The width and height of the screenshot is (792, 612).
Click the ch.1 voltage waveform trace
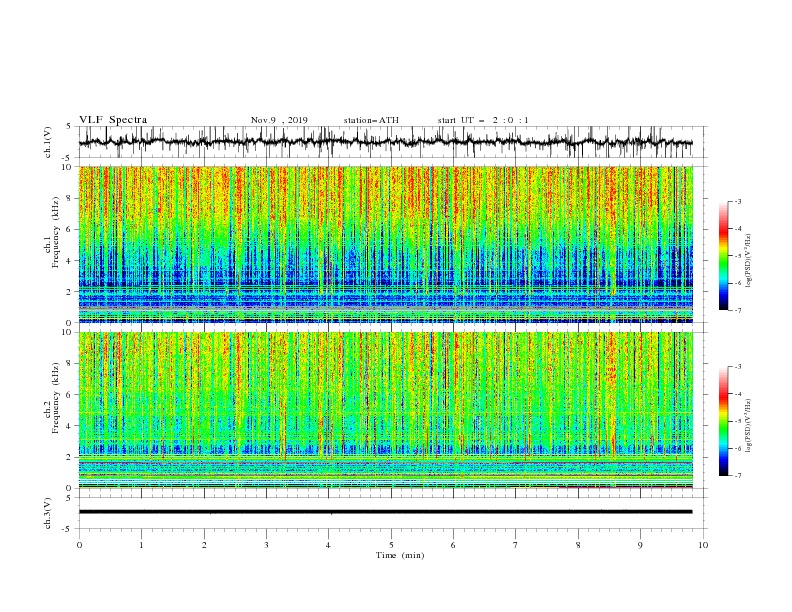[x=385, y=142]
